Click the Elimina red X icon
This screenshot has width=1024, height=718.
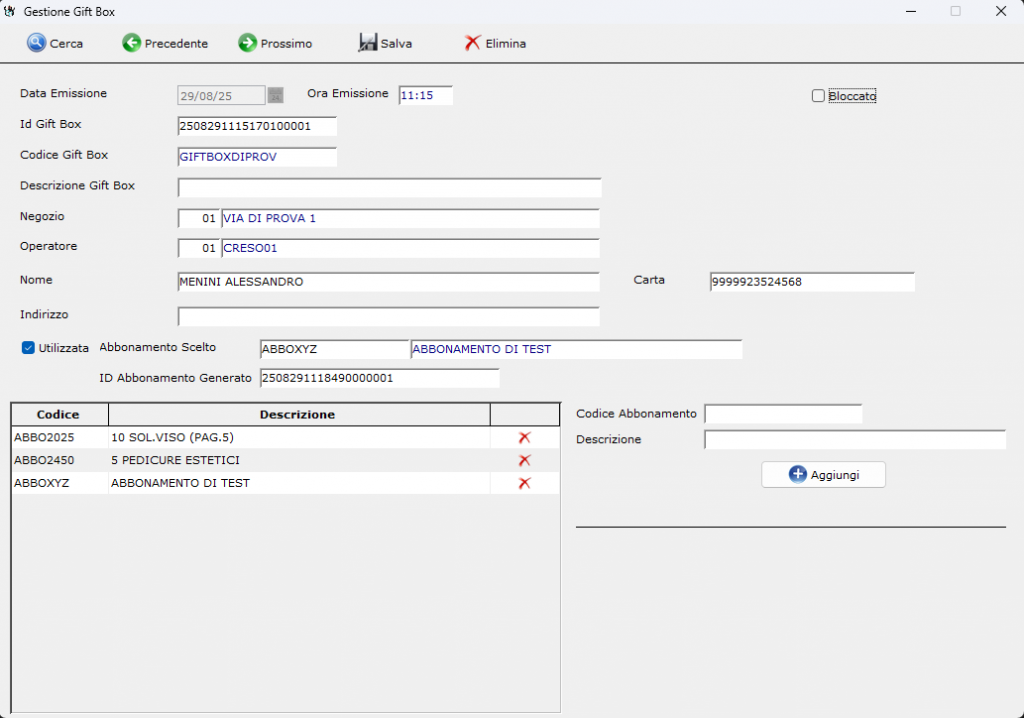[x=473, y=43]
